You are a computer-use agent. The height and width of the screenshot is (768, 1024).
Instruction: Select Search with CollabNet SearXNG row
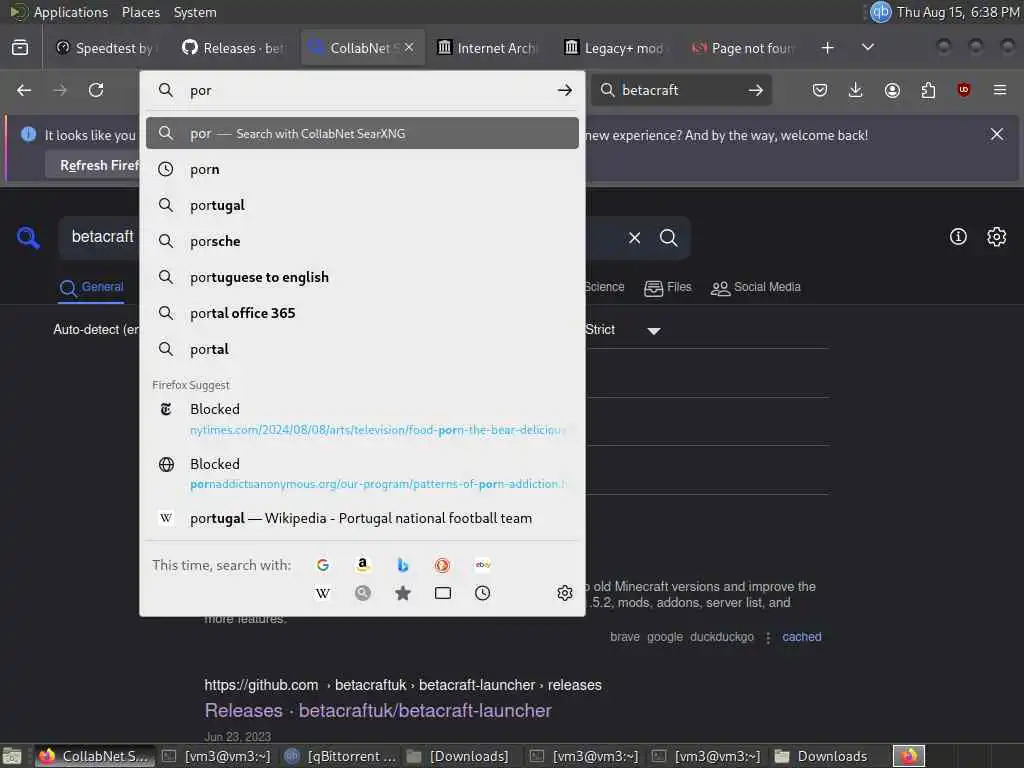click(x=362, y=133)
